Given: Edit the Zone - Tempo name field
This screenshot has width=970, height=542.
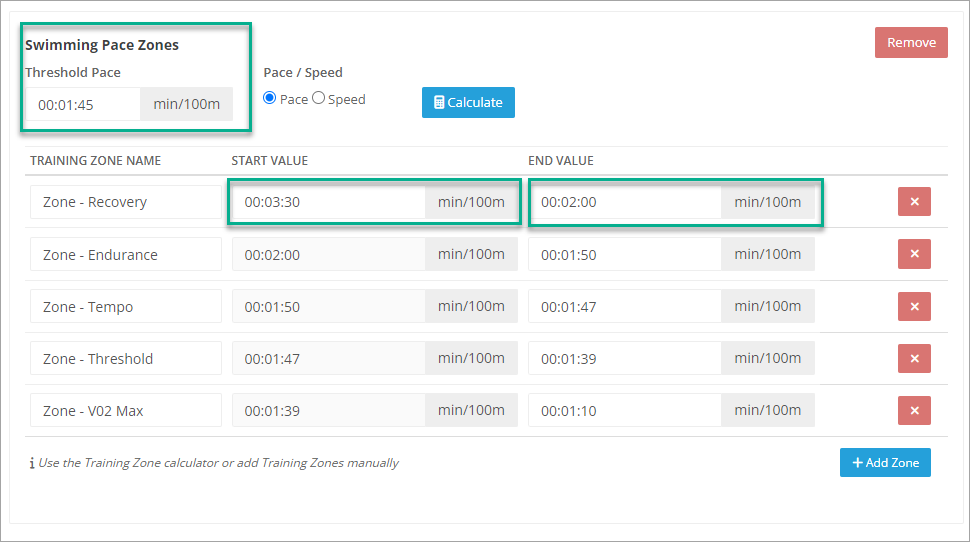Looking at the screenshot, I should [x=125, y=307].
